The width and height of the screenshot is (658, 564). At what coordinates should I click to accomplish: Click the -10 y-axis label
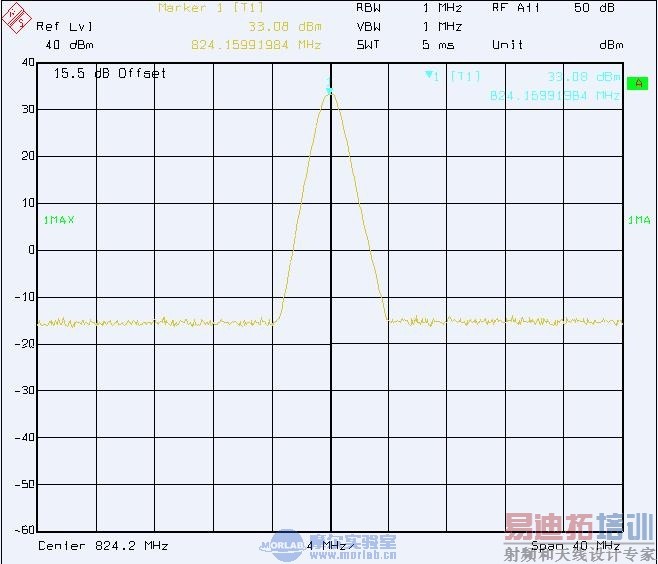[x=25, y=297]
